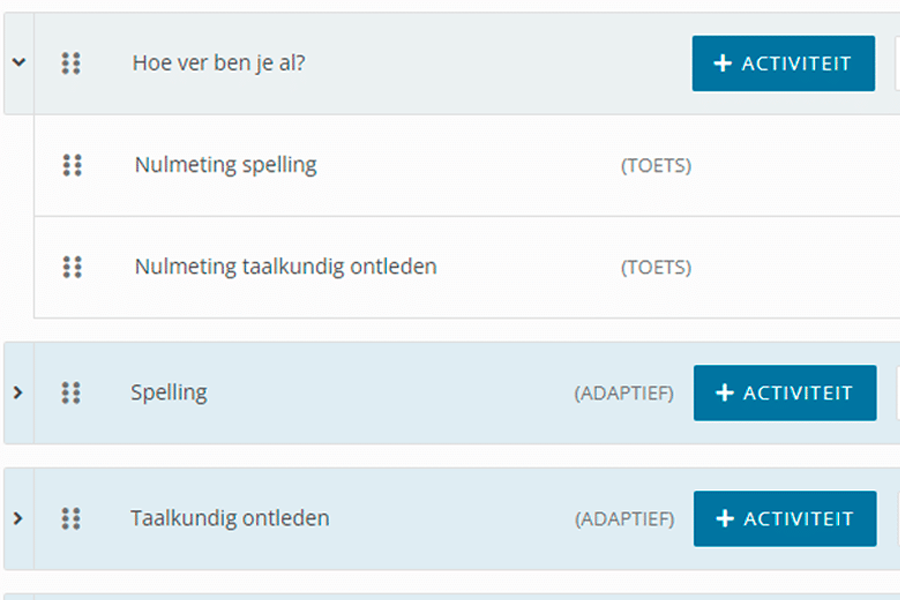
Task: Click ADAPTIEF label in Spelling section header
Action: (624, 394)
